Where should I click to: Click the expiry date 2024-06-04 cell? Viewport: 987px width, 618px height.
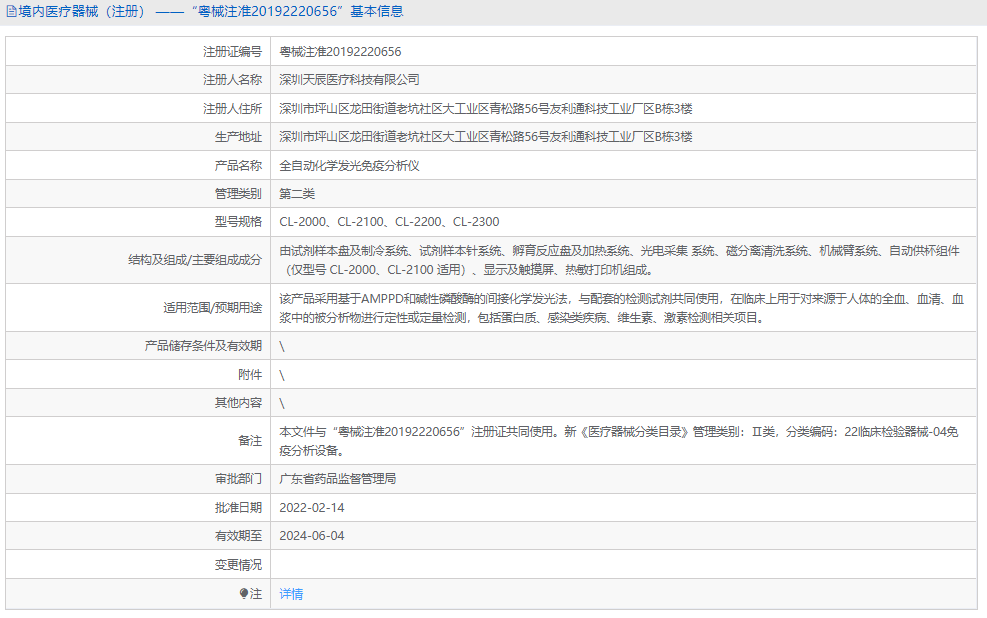click(310, 536)
